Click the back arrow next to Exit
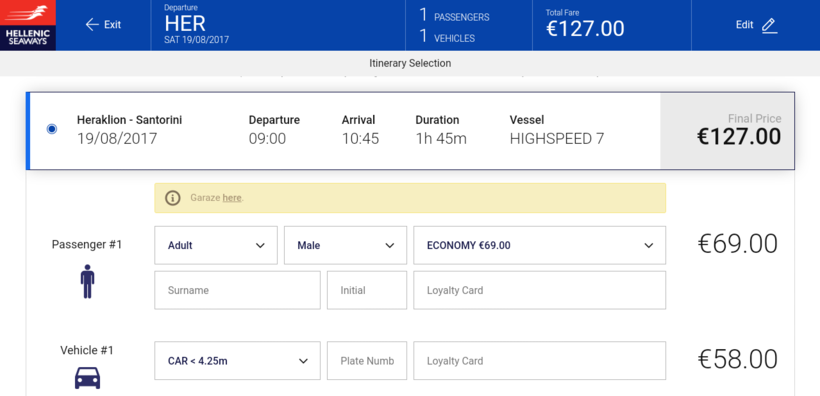 pos(92,25)
